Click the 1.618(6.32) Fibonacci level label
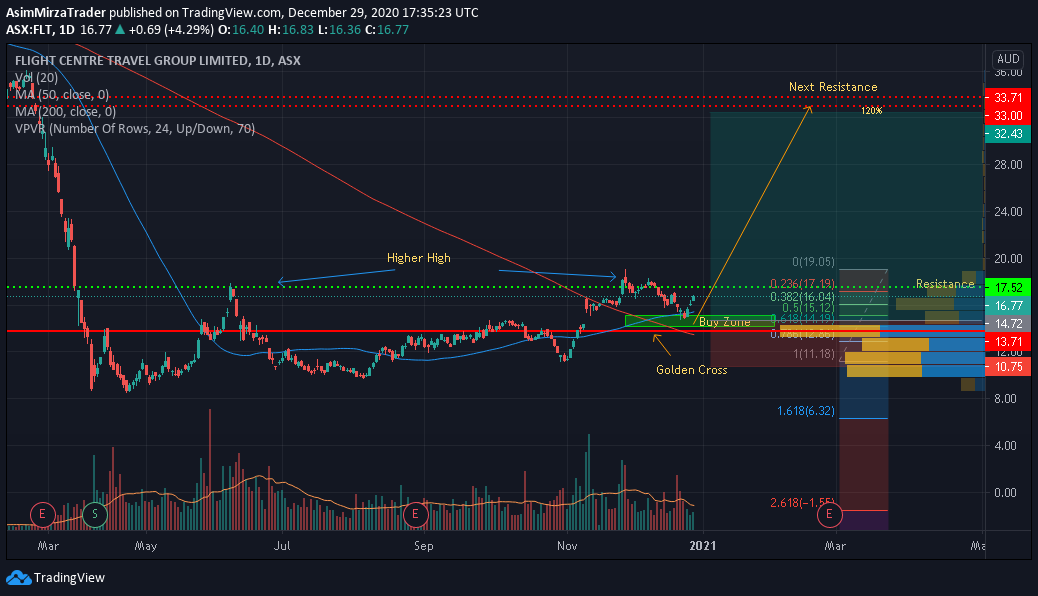Image resolution: width=1038 pixels, height=596 pixels. point(806,411)
